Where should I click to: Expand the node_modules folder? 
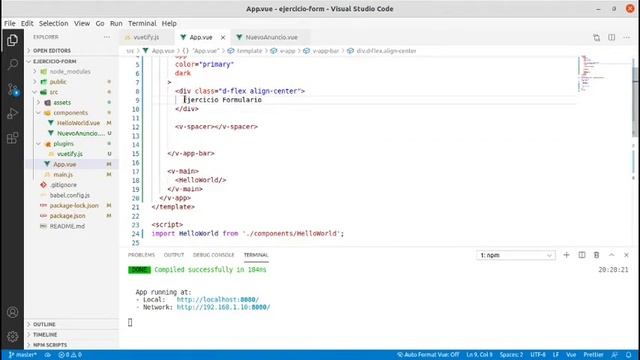tap(70, 71)
